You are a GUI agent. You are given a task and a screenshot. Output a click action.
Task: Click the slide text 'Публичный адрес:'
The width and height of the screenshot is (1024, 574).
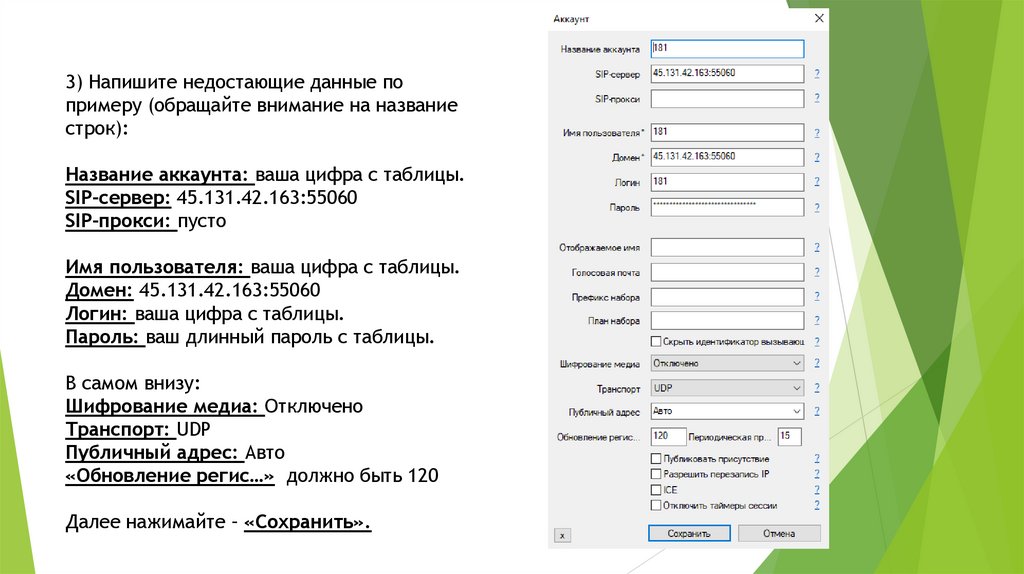click(x=152, y=453)
